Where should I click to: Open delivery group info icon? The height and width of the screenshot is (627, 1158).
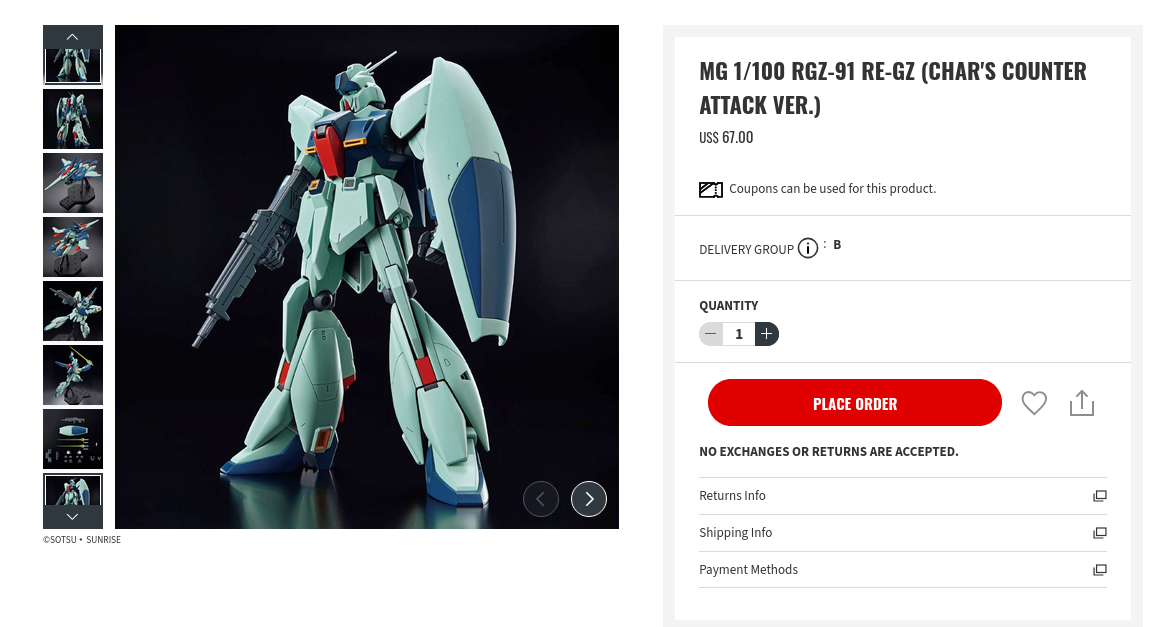click(x=808, y=248)
